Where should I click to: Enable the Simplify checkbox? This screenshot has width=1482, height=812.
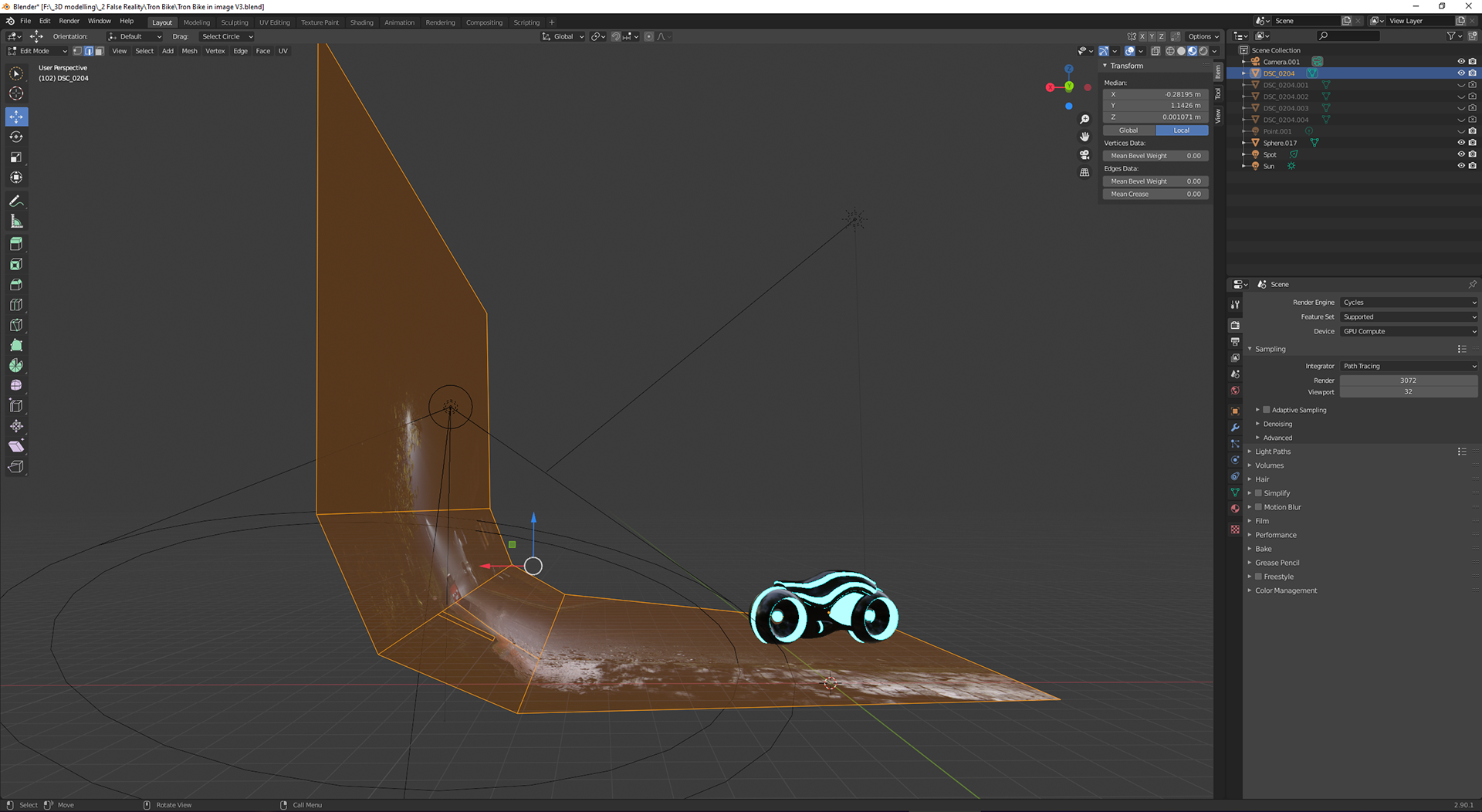pos(1258,493)
